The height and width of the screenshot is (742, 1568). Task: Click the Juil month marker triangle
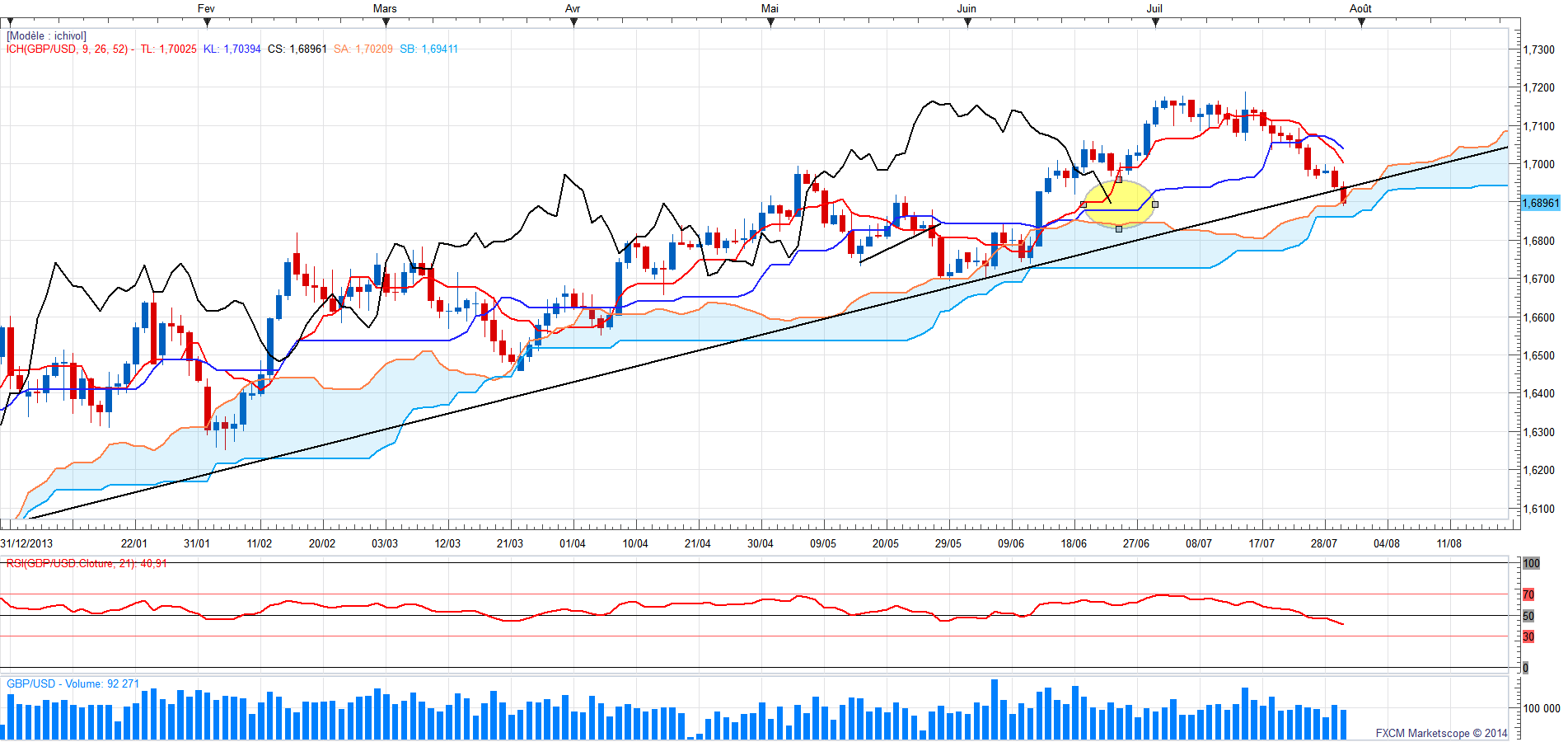coord(1156,22)
